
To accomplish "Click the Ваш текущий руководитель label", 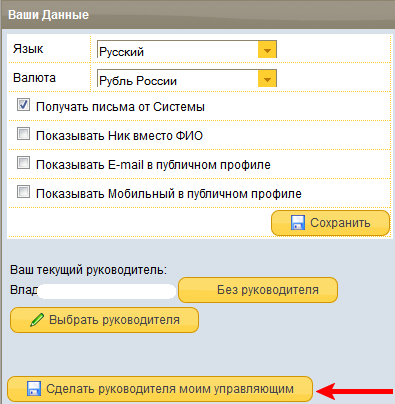I will (x=88, y=270).
